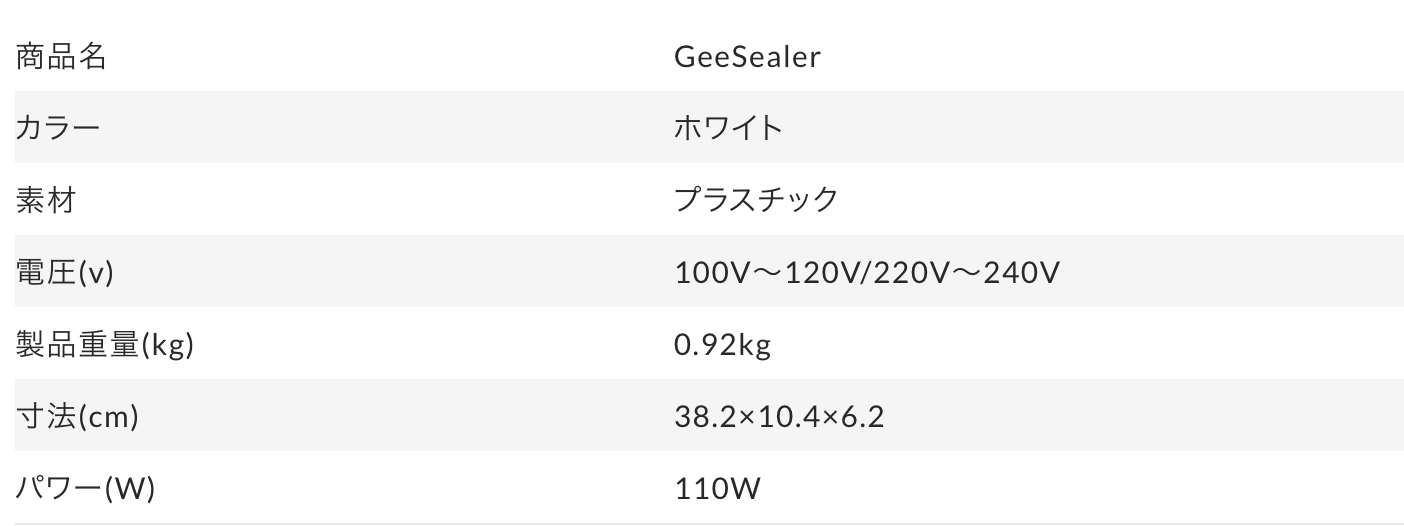Select the ホワイト color value
Viewport: 1404px width, 526px height.
pyautogui.click(x=728, y=128)
